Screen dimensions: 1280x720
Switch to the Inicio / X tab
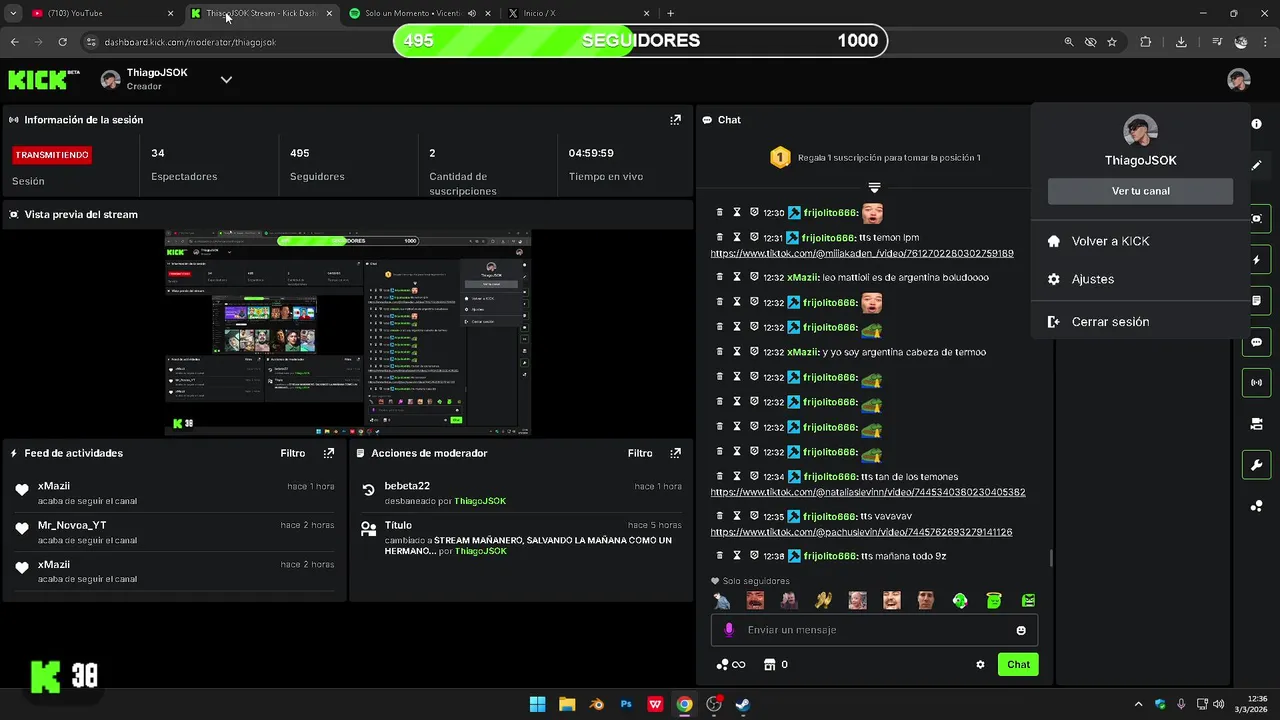578,14
